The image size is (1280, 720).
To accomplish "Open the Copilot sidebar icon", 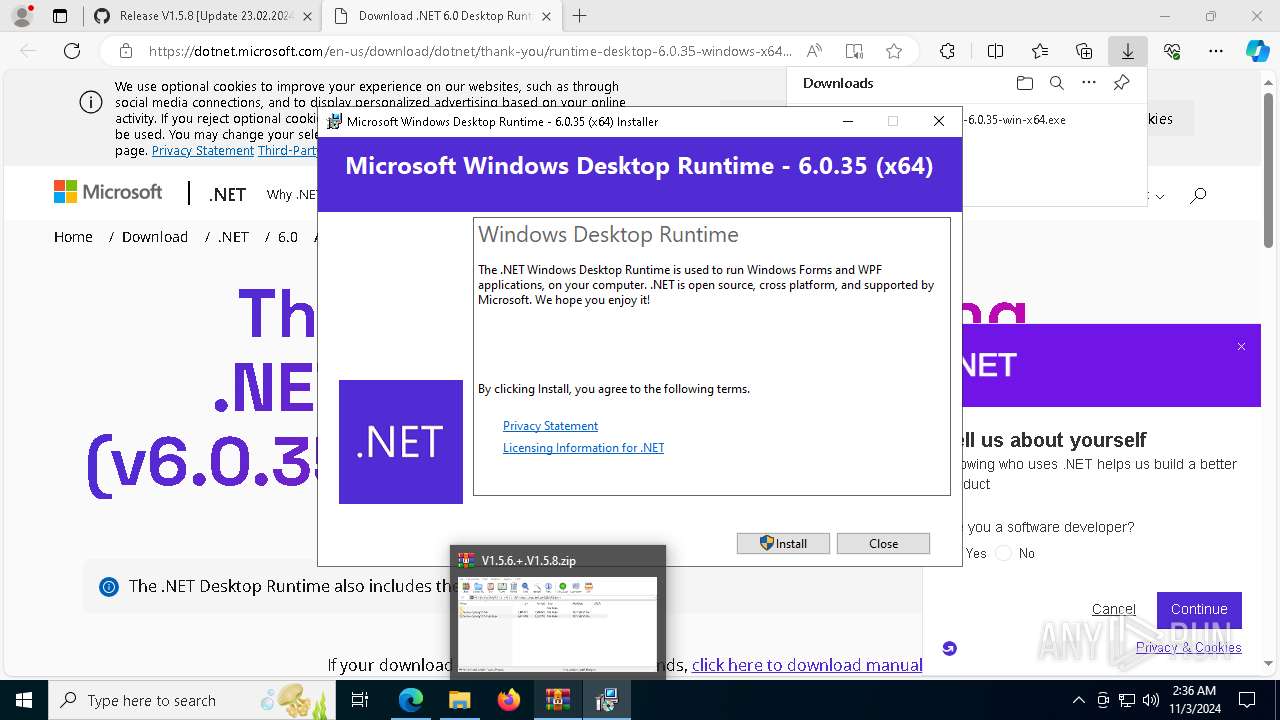I will [x=1257, y=51].
